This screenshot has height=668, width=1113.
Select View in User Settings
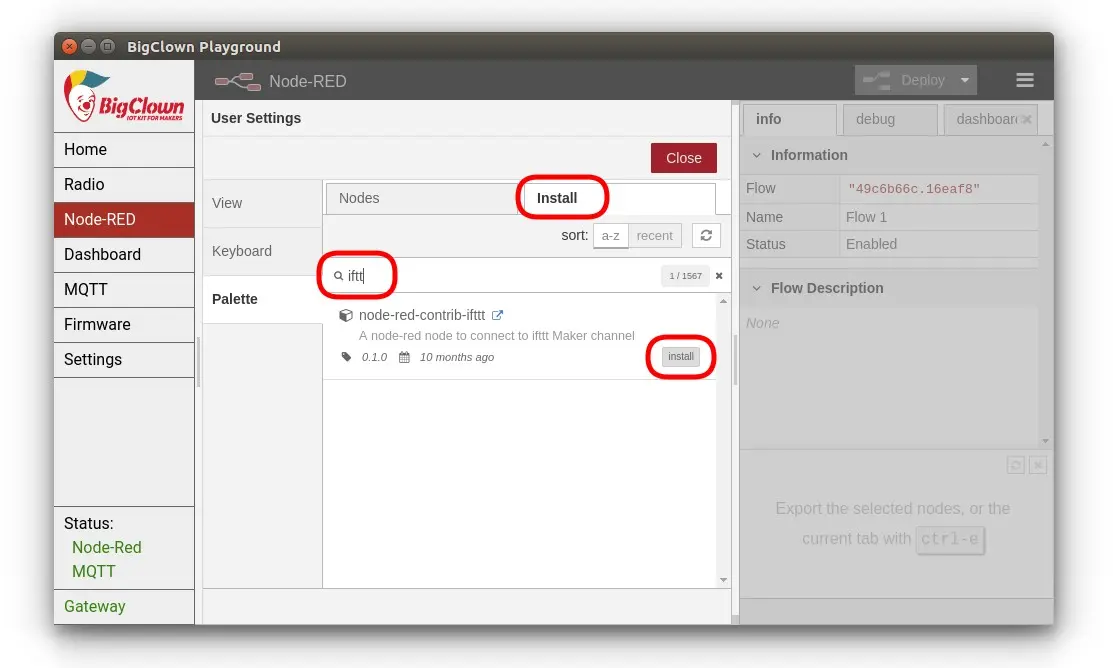click(x=263, y=203)
